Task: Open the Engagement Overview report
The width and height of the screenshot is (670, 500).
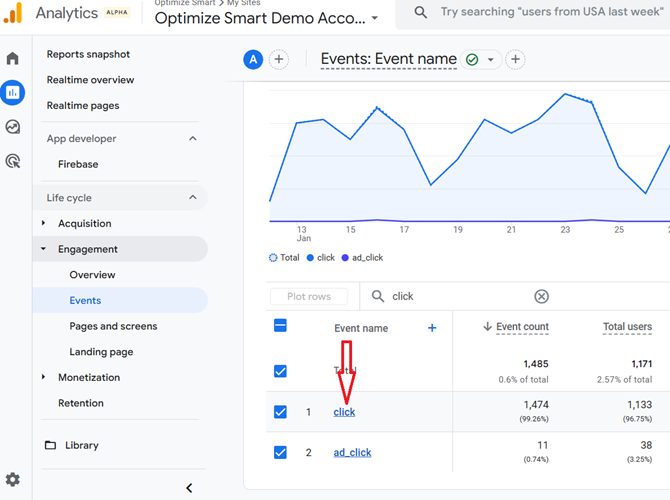Action: 92,275
